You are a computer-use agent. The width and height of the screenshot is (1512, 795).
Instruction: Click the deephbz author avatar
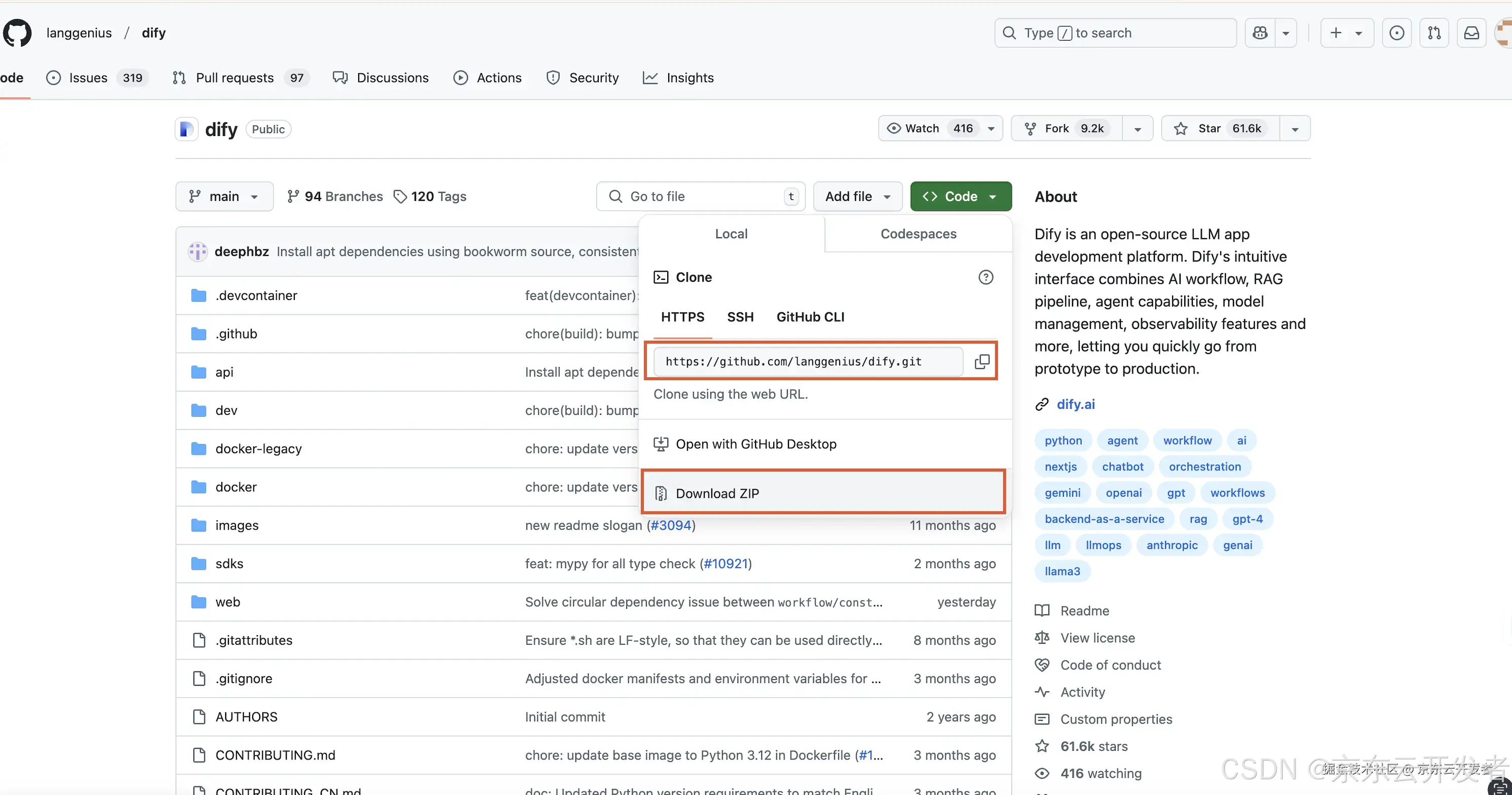pyautogui.click(x=198, y=251)
